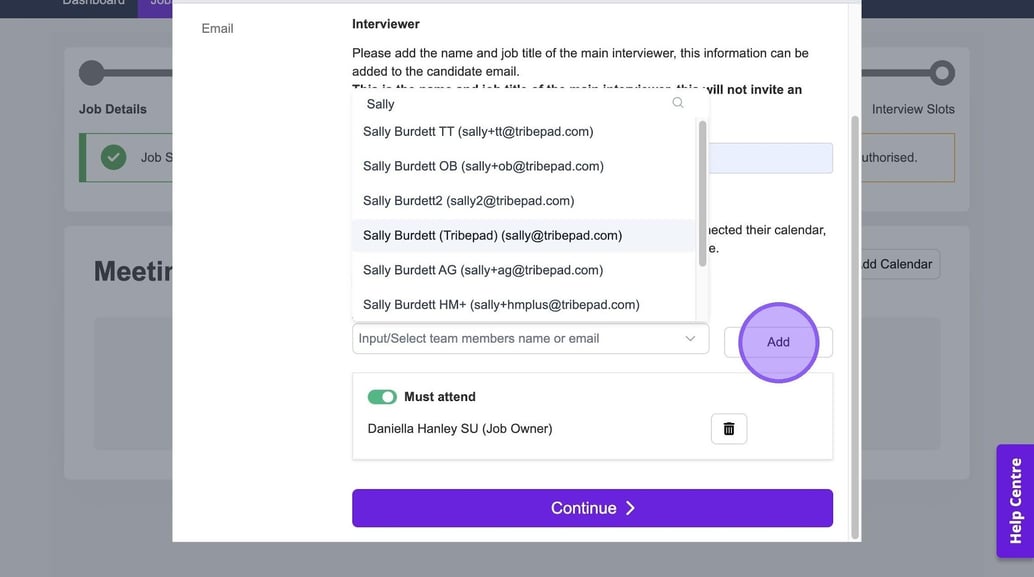1034x577 pixels.
Task: Click the Job Details step circle
Action: tap(92, 73)
